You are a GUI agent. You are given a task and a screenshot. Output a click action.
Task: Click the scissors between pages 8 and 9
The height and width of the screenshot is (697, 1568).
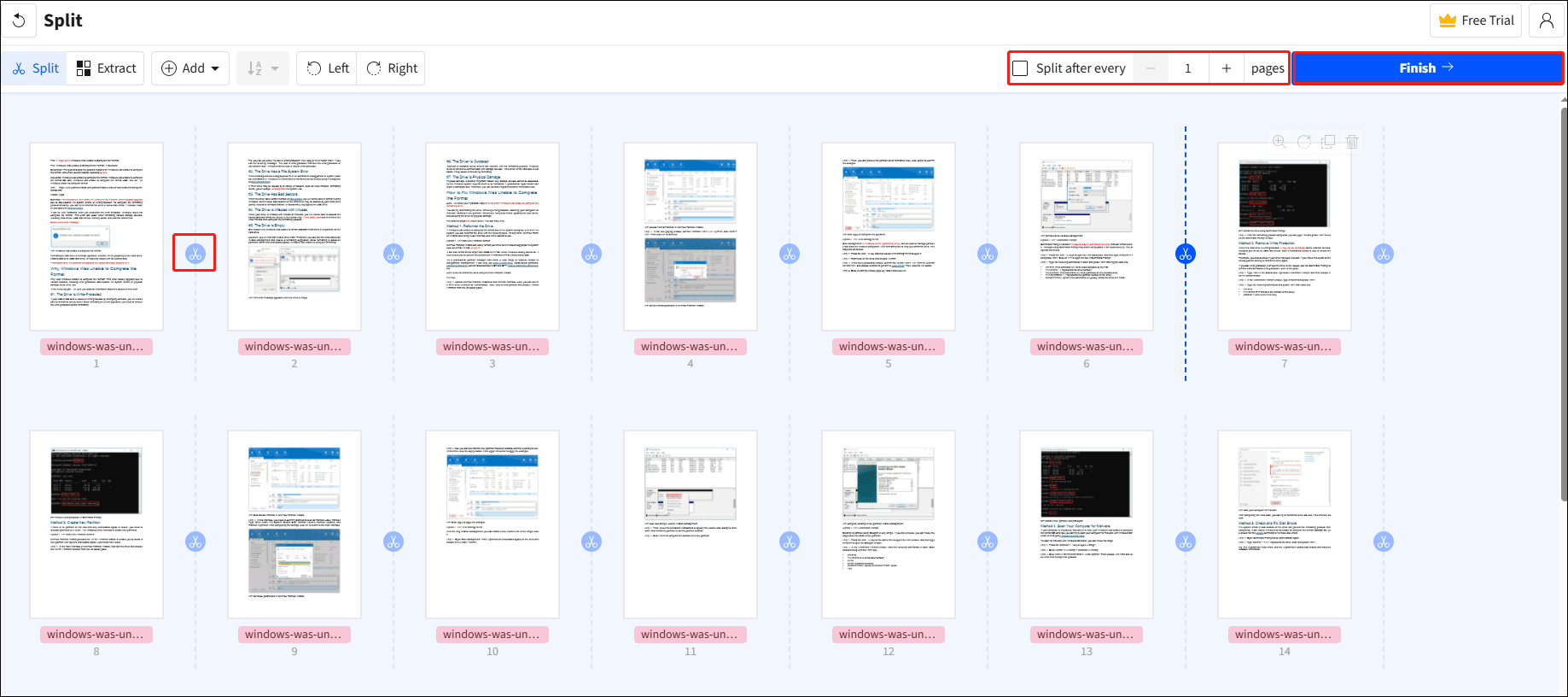[x=195, y=542]
